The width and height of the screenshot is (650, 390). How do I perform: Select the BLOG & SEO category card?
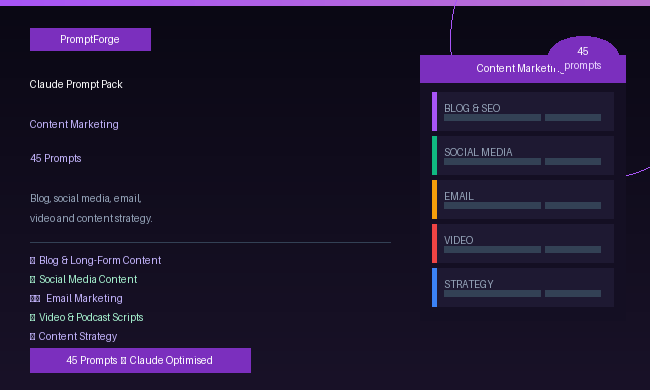pyautogui.click(x=523, y=111)
